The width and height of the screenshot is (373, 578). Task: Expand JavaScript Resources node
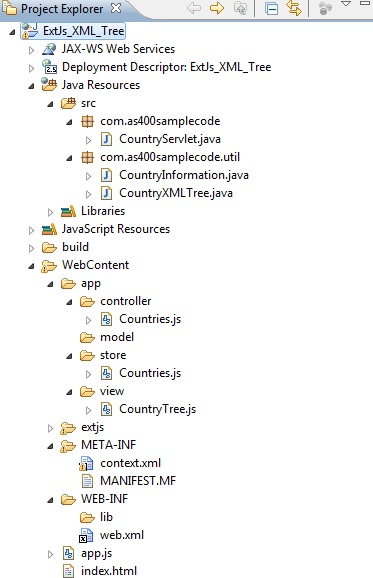32,230
